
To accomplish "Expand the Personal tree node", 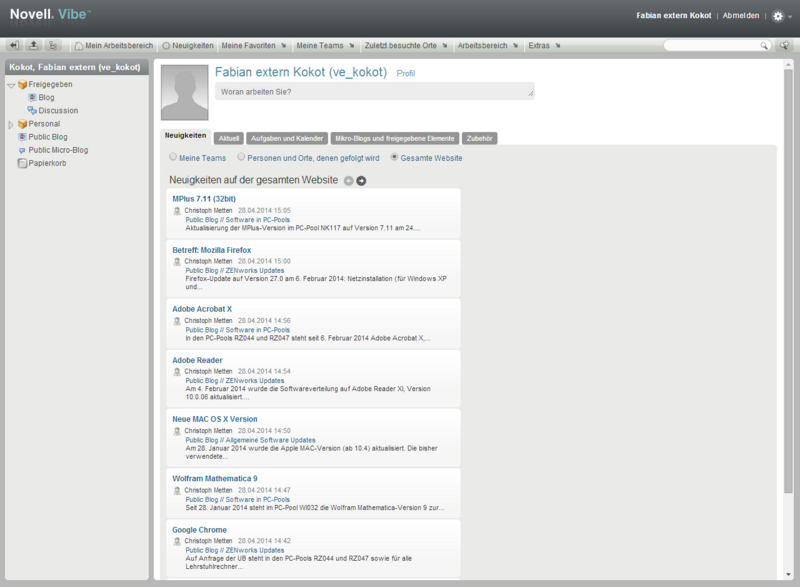I will (11, 124).
